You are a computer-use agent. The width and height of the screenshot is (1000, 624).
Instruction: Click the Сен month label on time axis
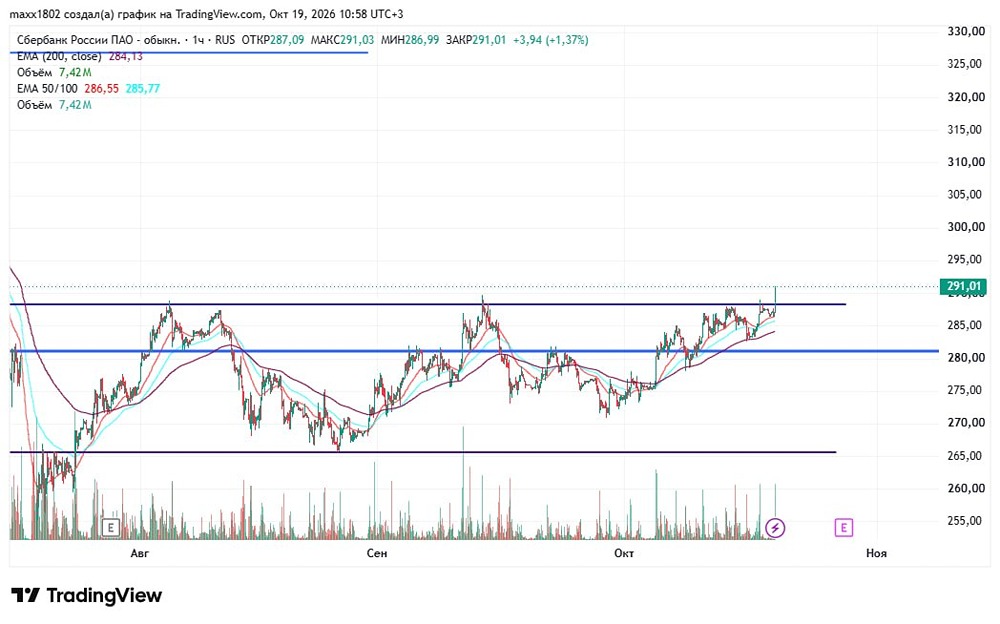[377, 553]
